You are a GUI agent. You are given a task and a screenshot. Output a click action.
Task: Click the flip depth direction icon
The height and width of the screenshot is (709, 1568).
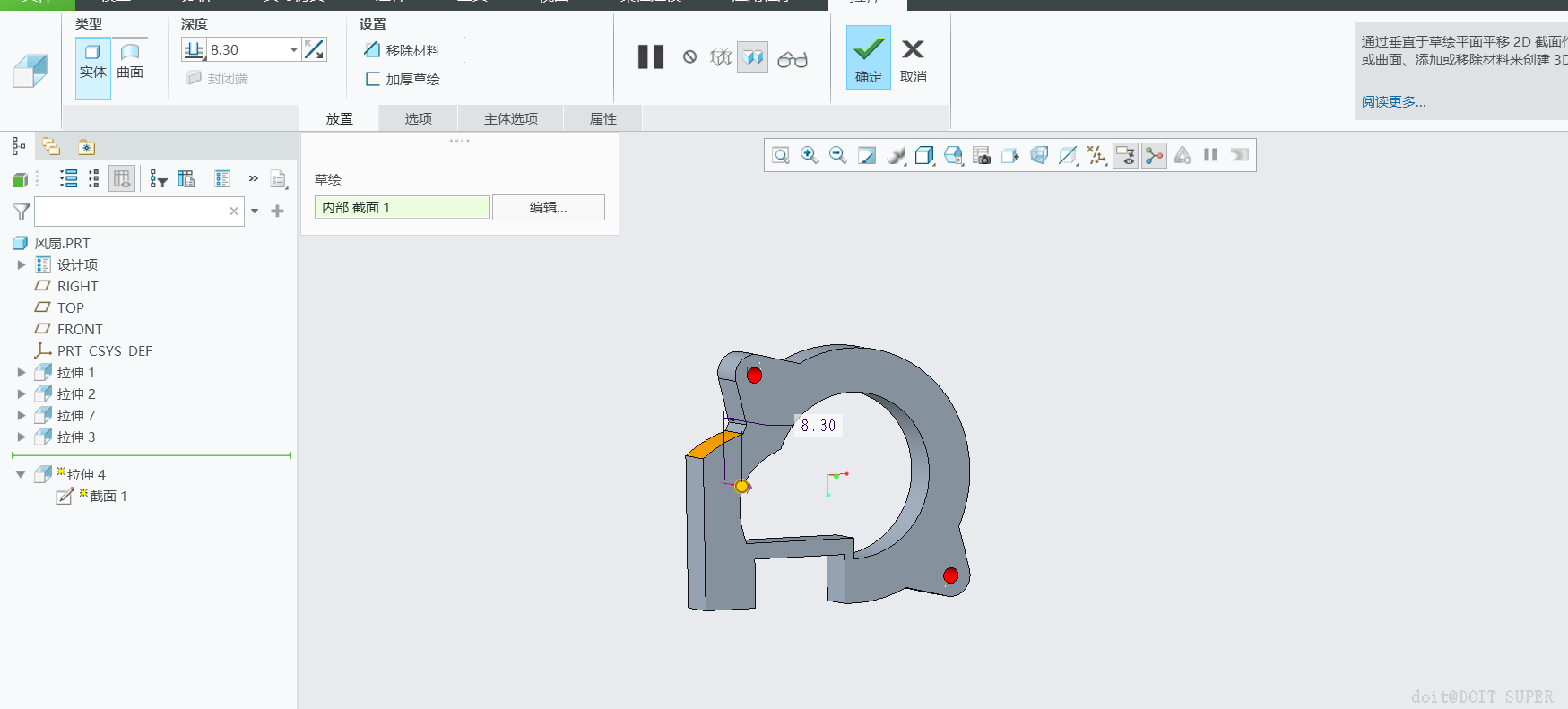314,50
